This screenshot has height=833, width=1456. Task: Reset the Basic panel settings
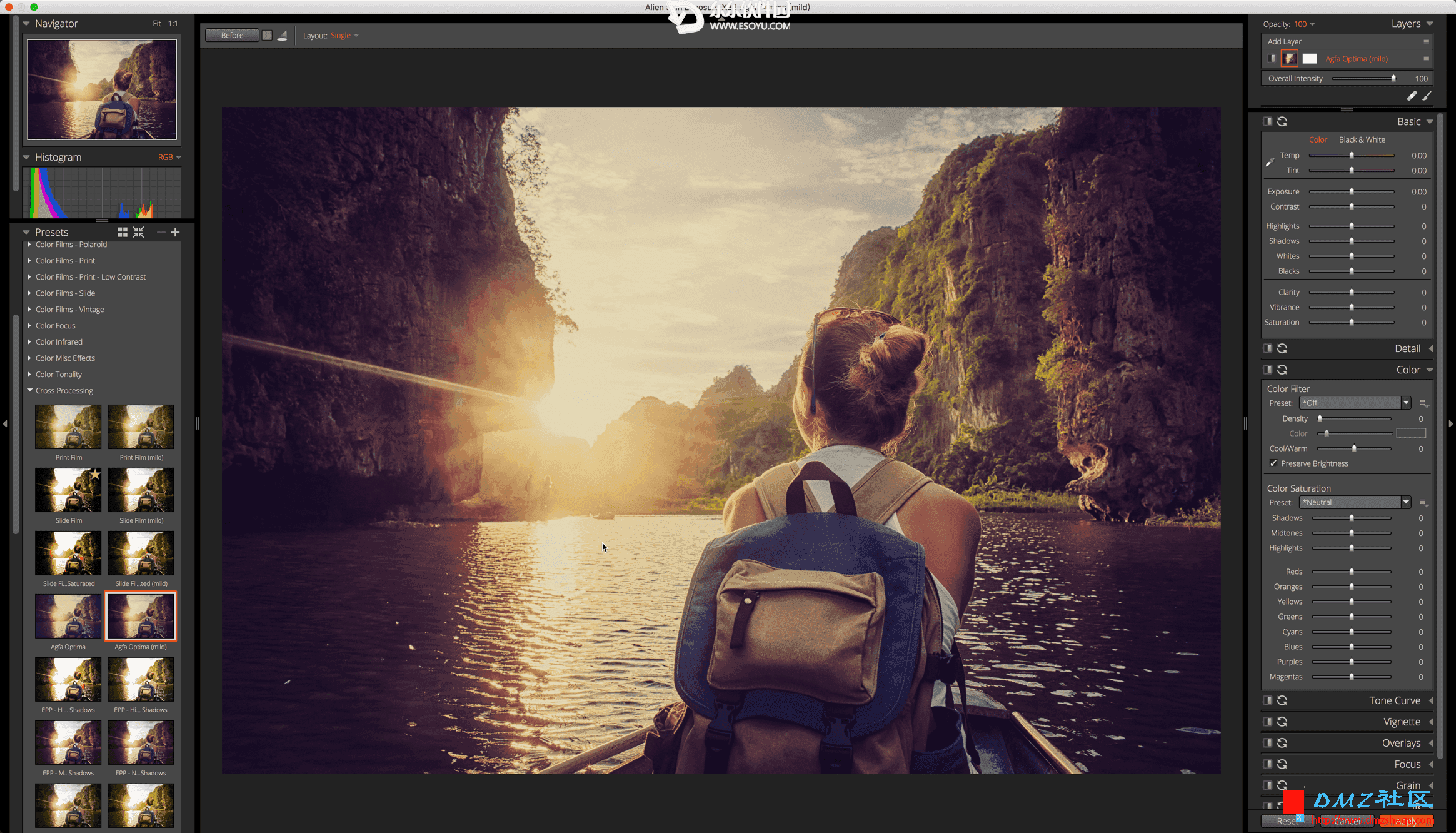(x=1282, y=121)
